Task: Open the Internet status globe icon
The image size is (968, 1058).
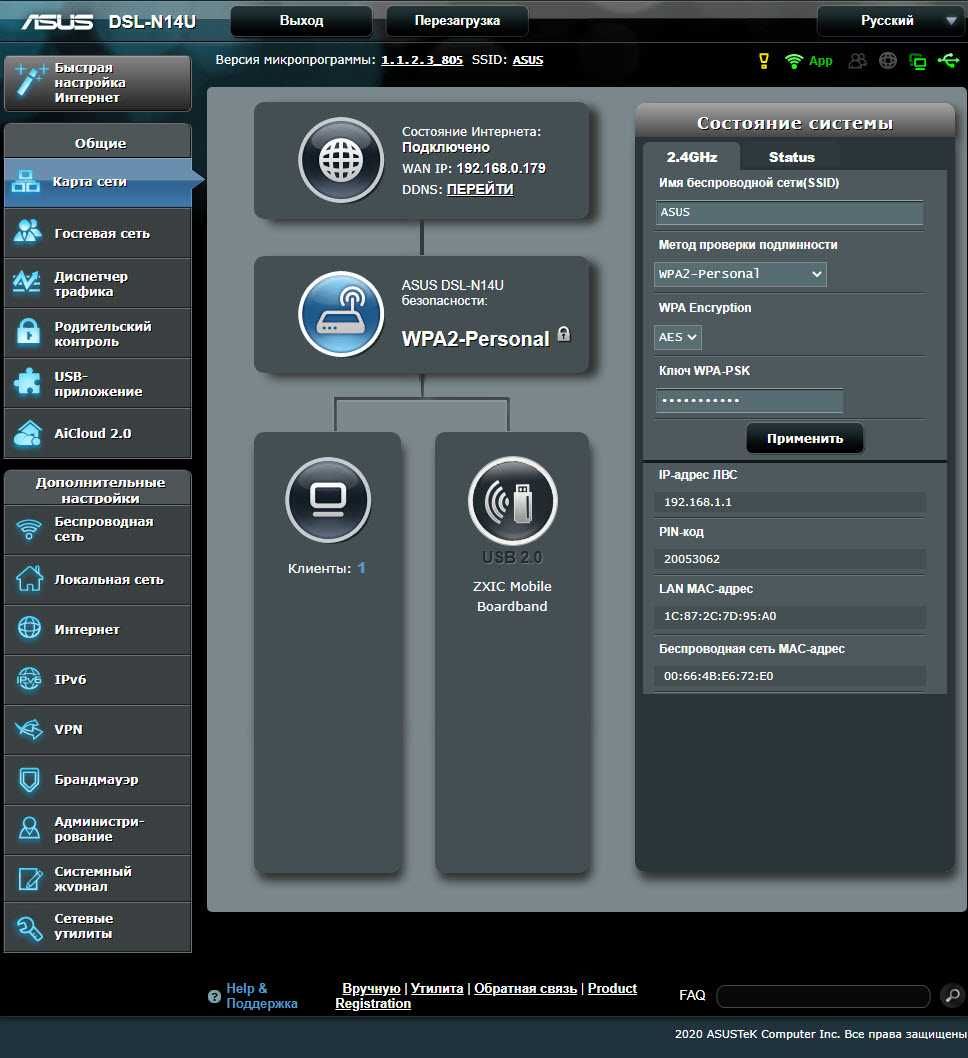Action: coord(341,161)
